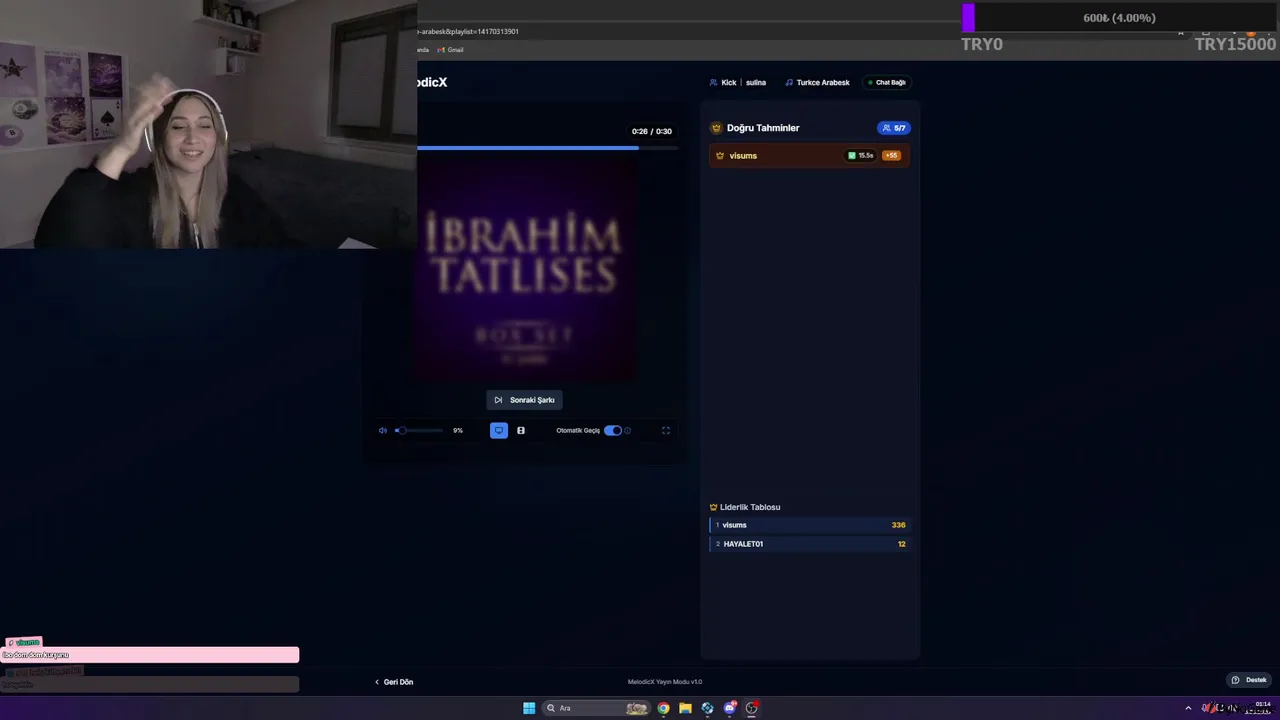Image resolution: width=1280 pixels, height=720 pixels.
Task: Adjust the volume slider at 9%
Action: pos(420,431)
